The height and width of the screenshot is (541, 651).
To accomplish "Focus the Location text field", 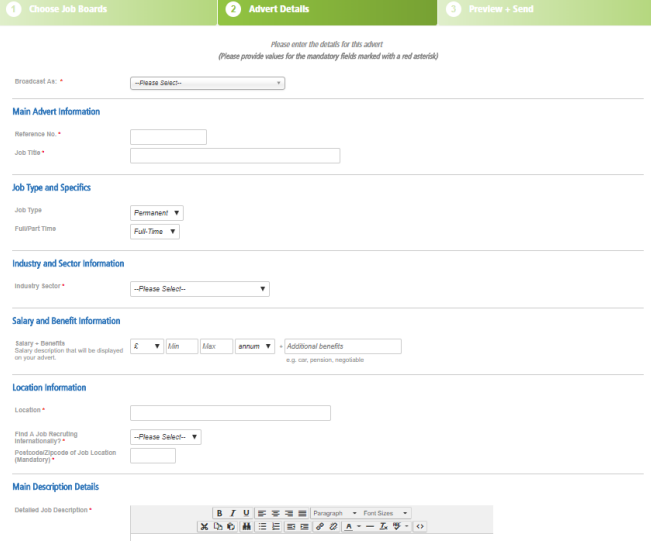I will [x=230, y=413].
